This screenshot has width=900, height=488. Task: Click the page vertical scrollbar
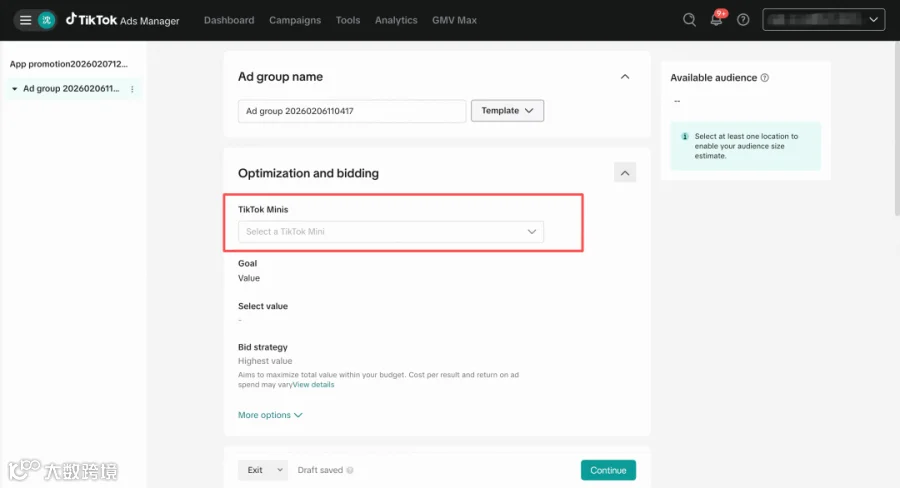(x=897, y=129)
